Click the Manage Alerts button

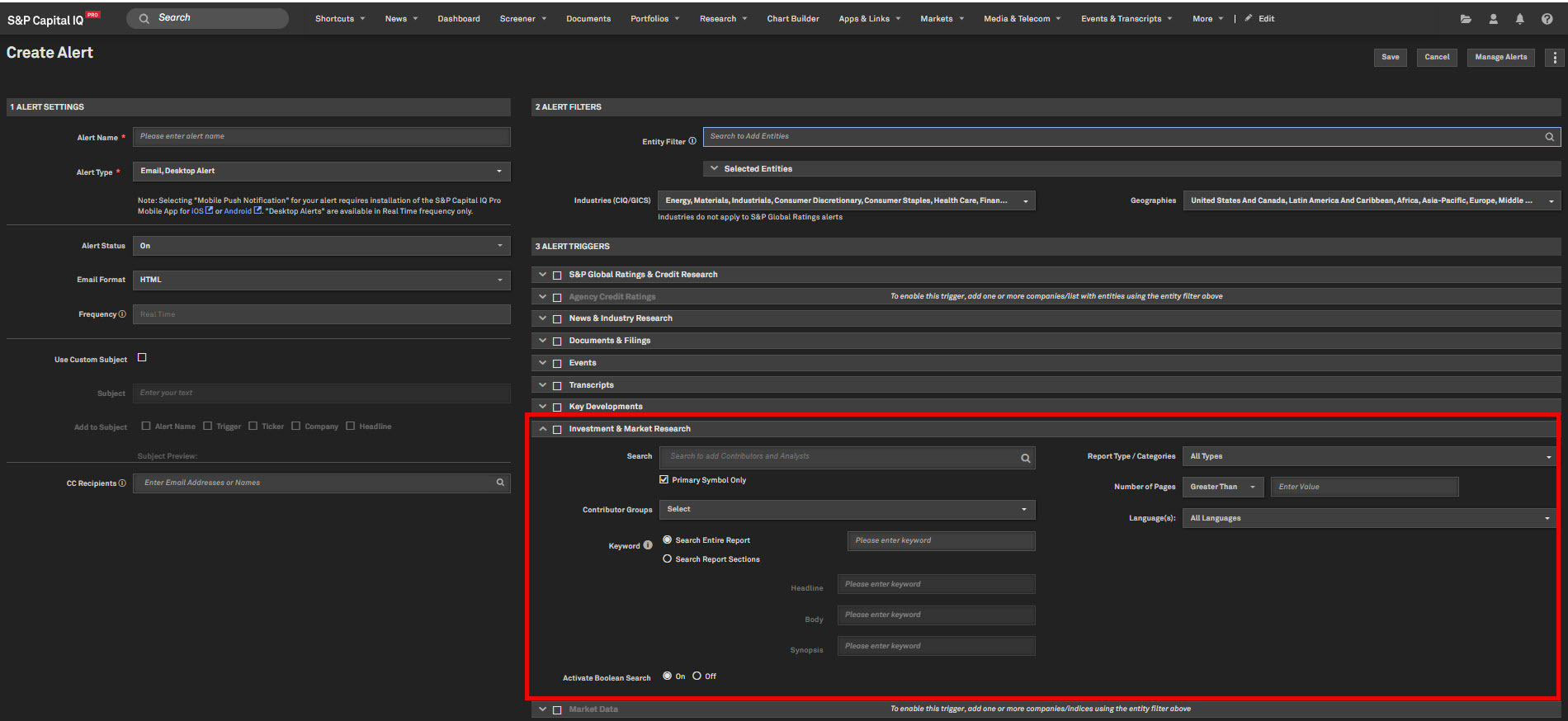tap(1500, 58)
